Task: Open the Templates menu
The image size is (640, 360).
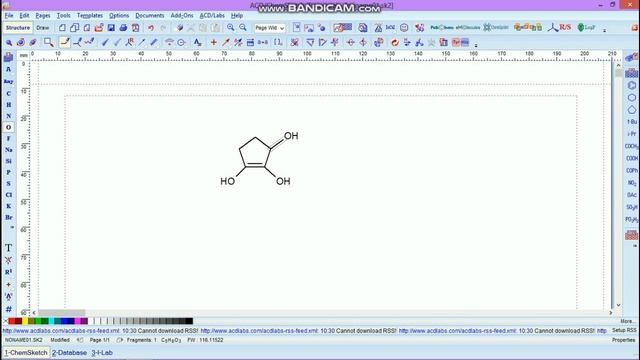Action: tap(90, 16)
